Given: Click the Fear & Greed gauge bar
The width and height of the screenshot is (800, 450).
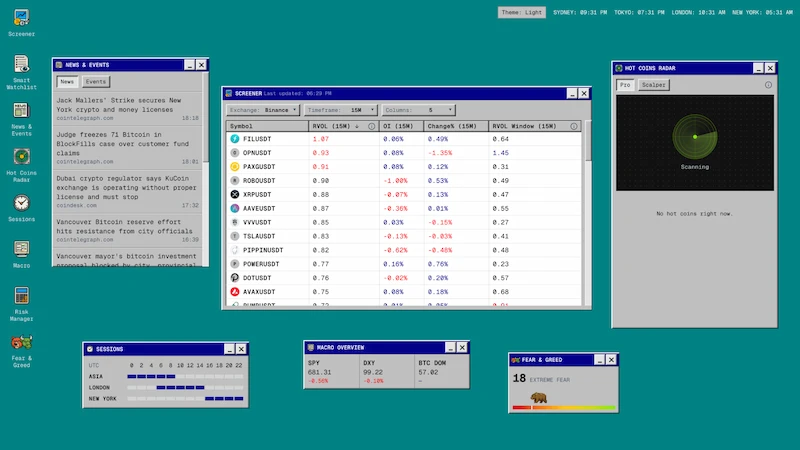Looking at the screenshot, I should pyautogui.click(x=563, y=407).
